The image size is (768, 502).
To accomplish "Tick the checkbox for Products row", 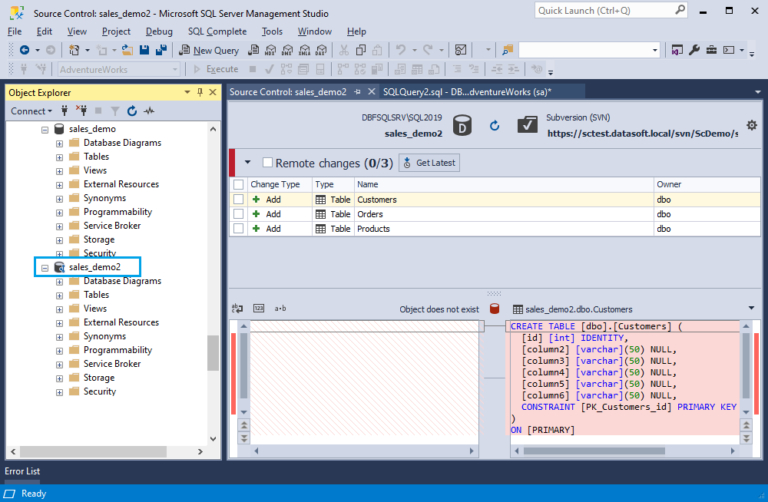I will (238, 228).
